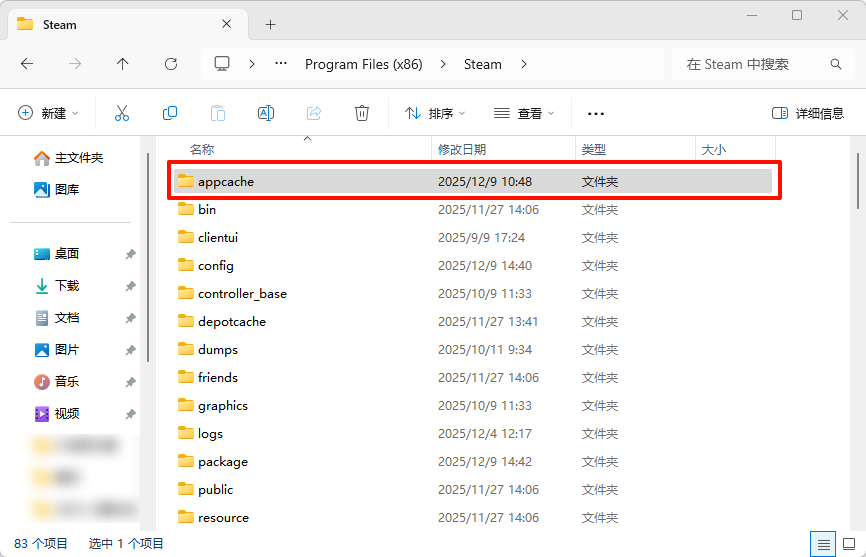Viewport: 866px width, 557px height.
Task: Select the Steam tab
Action: (x=128, y=24)
